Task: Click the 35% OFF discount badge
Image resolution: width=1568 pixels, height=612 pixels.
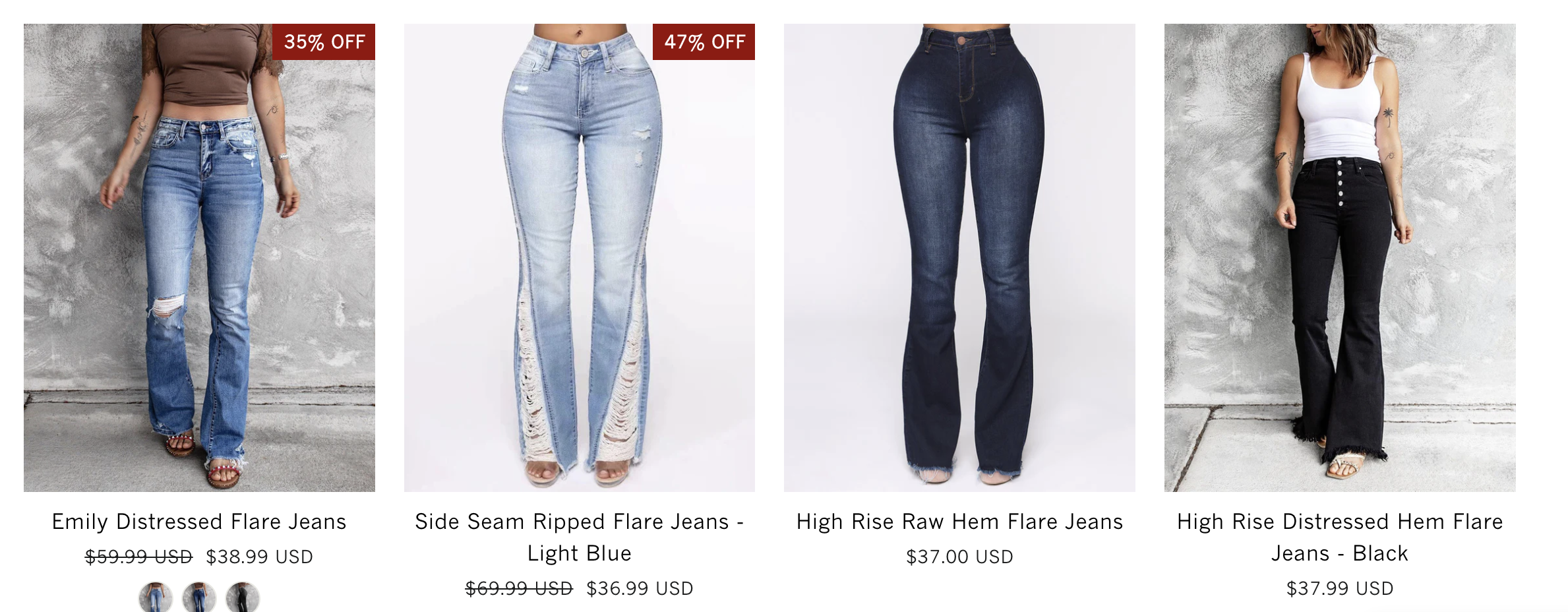Action: [324, 42]
